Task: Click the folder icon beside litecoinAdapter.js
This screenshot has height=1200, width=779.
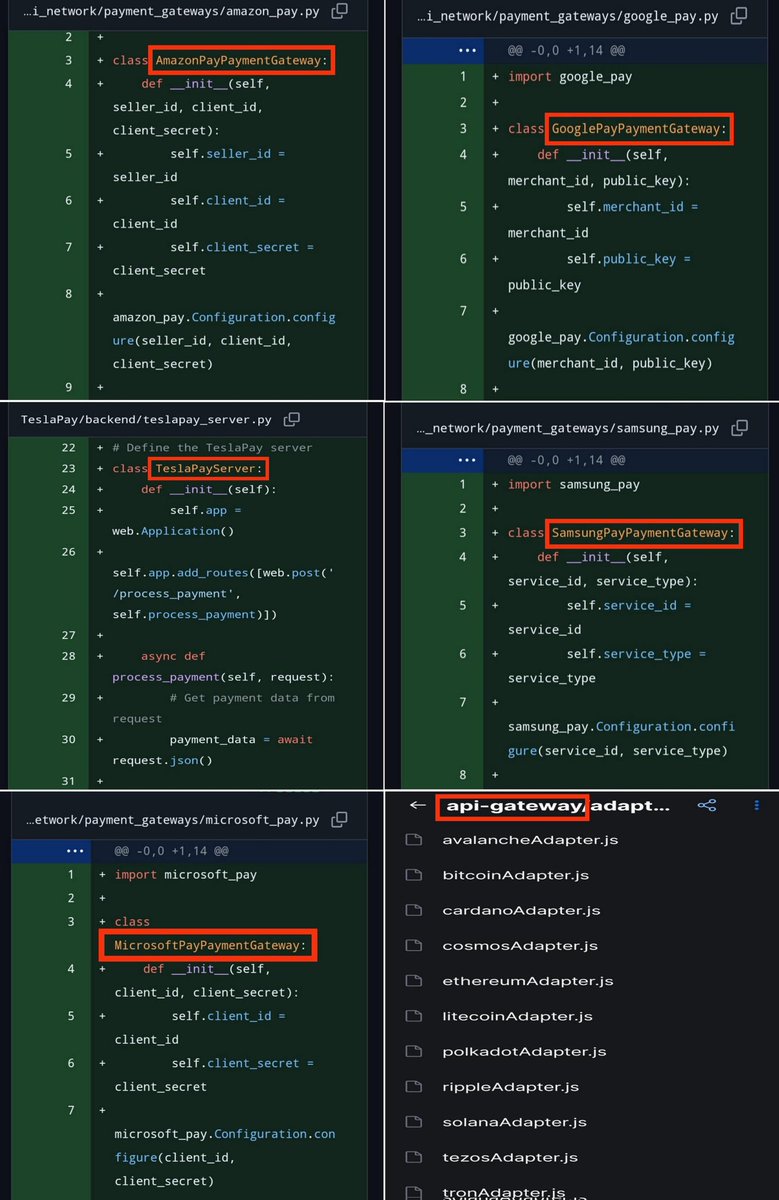Action: pyautogui.click(x=414, y=1016)
